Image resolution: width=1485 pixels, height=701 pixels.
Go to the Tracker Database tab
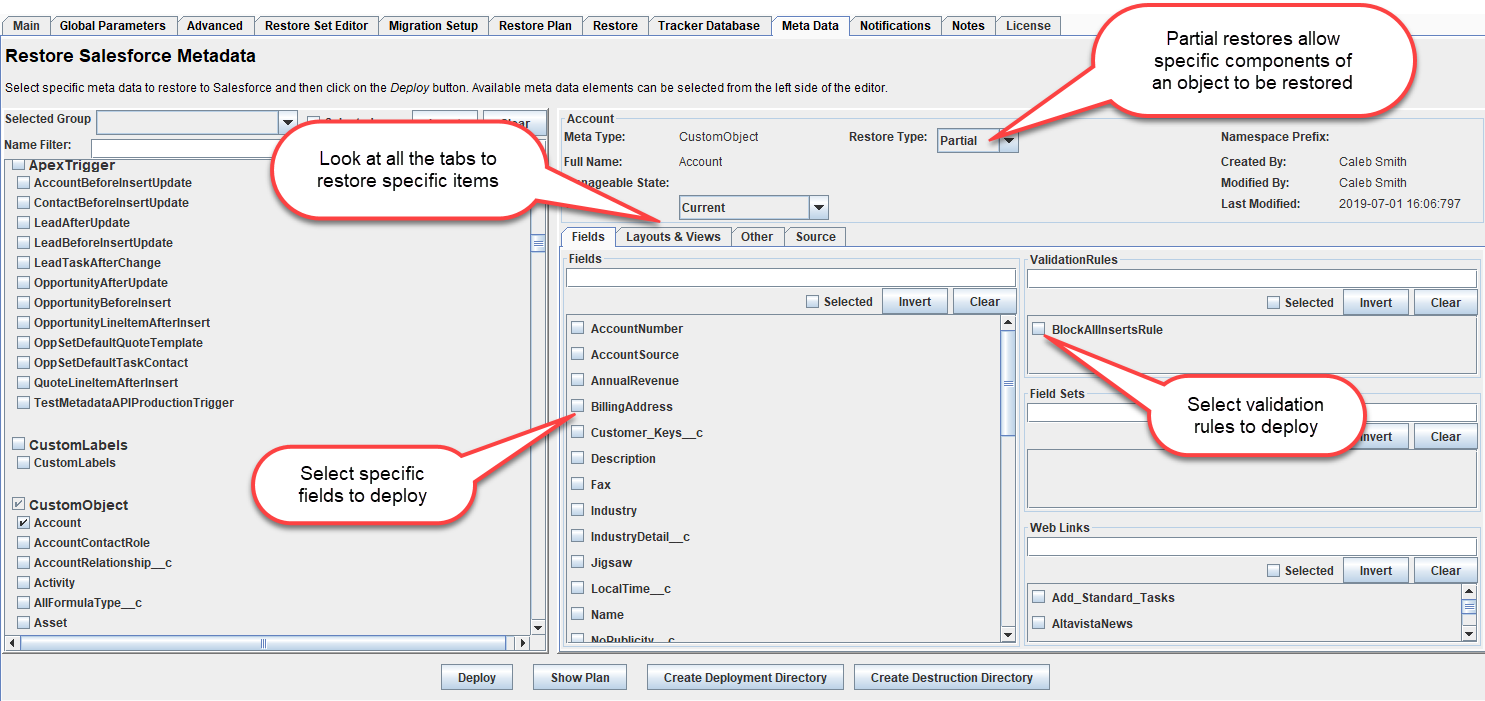[x=709, y=26]
